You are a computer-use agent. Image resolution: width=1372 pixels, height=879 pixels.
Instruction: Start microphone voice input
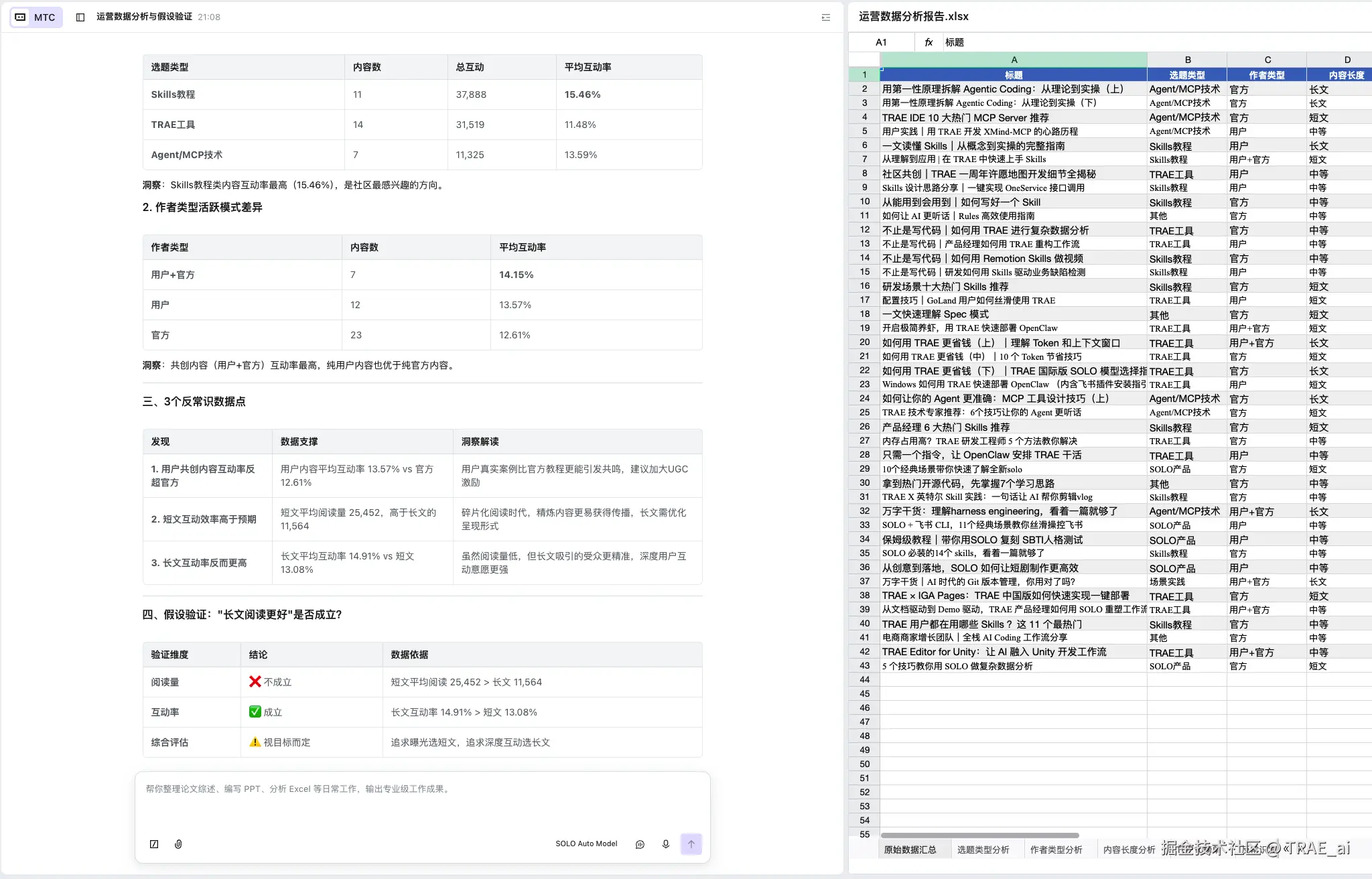(666, 844)
